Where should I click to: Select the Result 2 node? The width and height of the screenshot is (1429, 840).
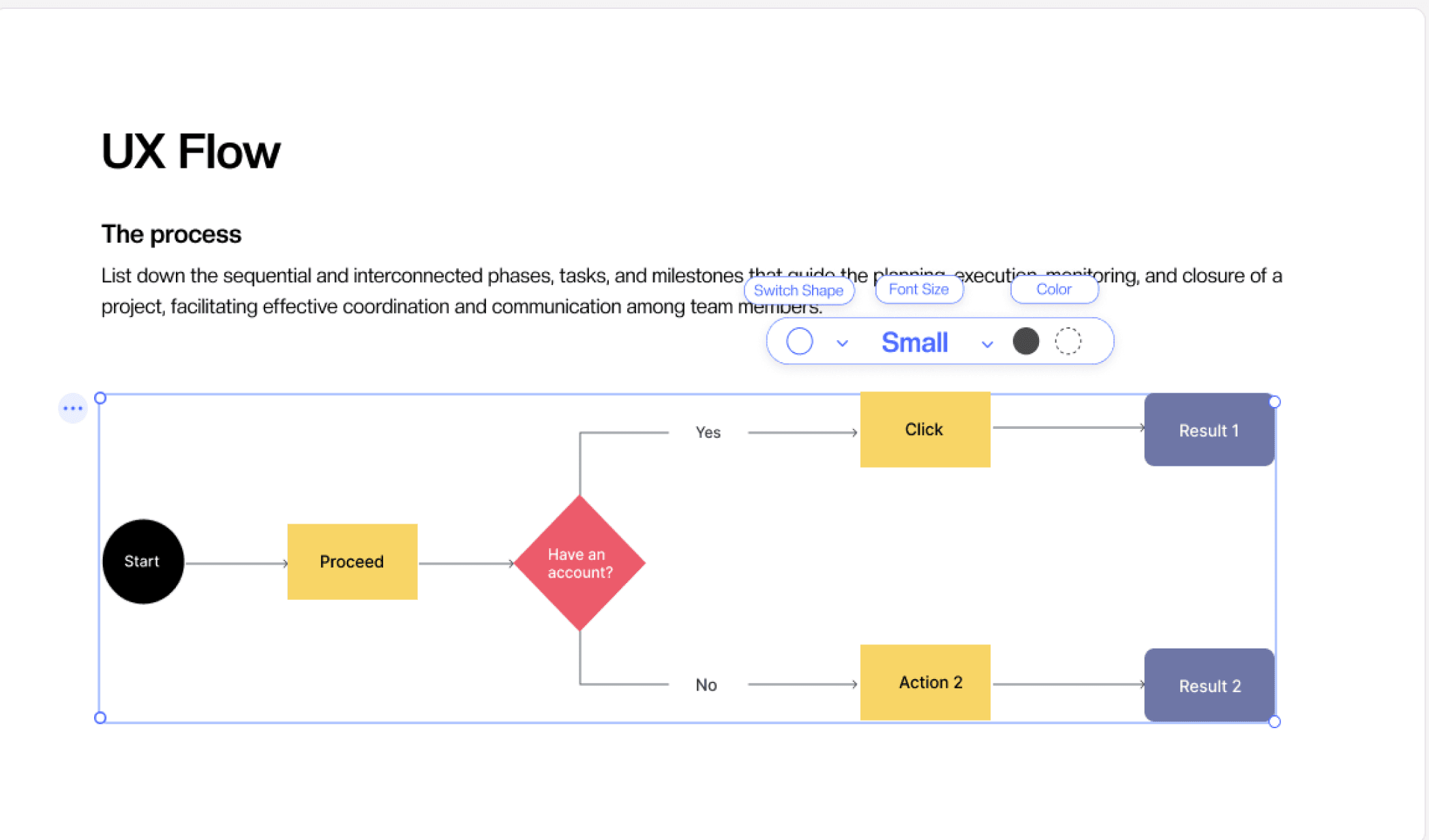(1209, 686)
